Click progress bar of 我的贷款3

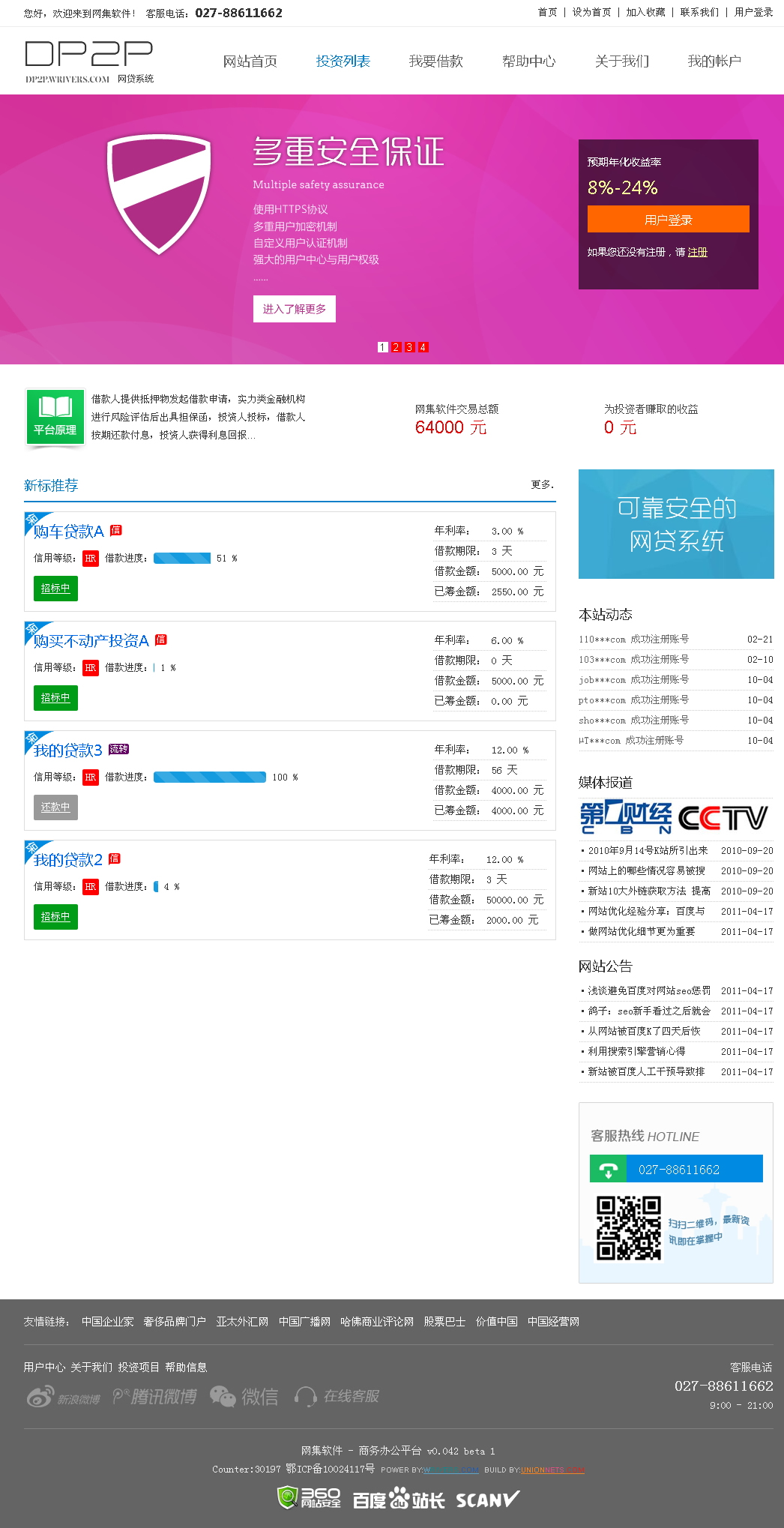click(210, 777)
